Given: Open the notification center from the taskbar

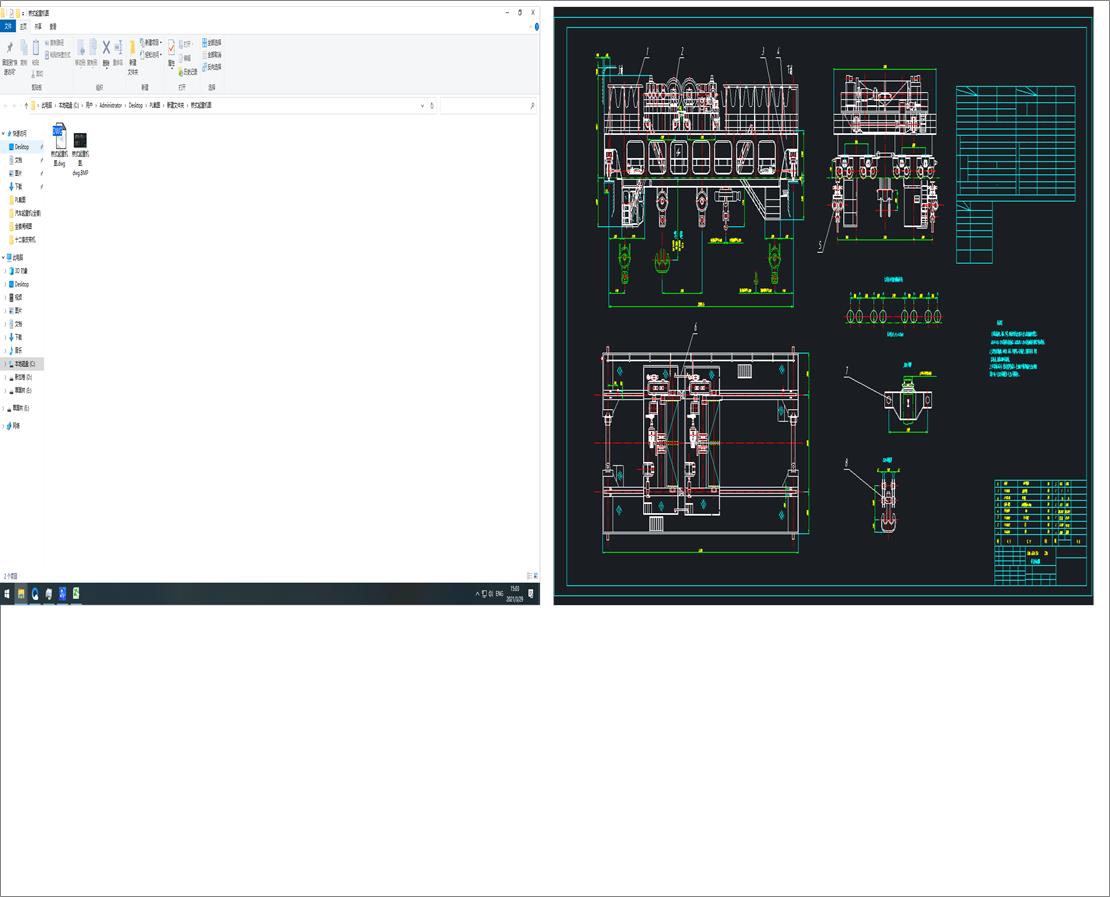Looking at the screenshot, I should pos(531,593).
